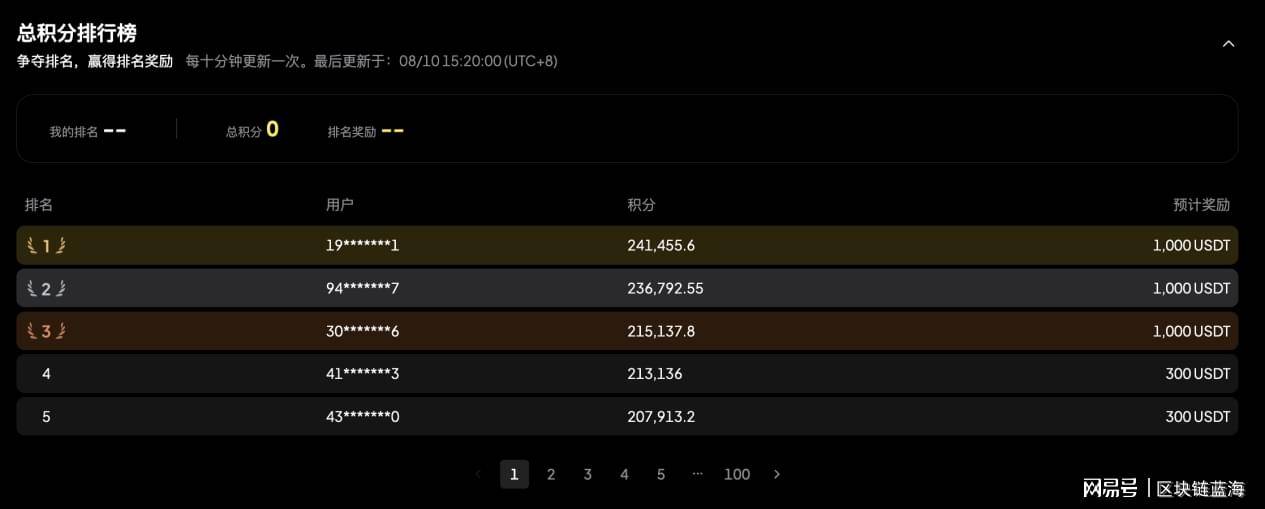This screenshot has width=1265, height=509.
Task: Click the gold rank 1 laurel badge
Action: [x=46, y=245]
